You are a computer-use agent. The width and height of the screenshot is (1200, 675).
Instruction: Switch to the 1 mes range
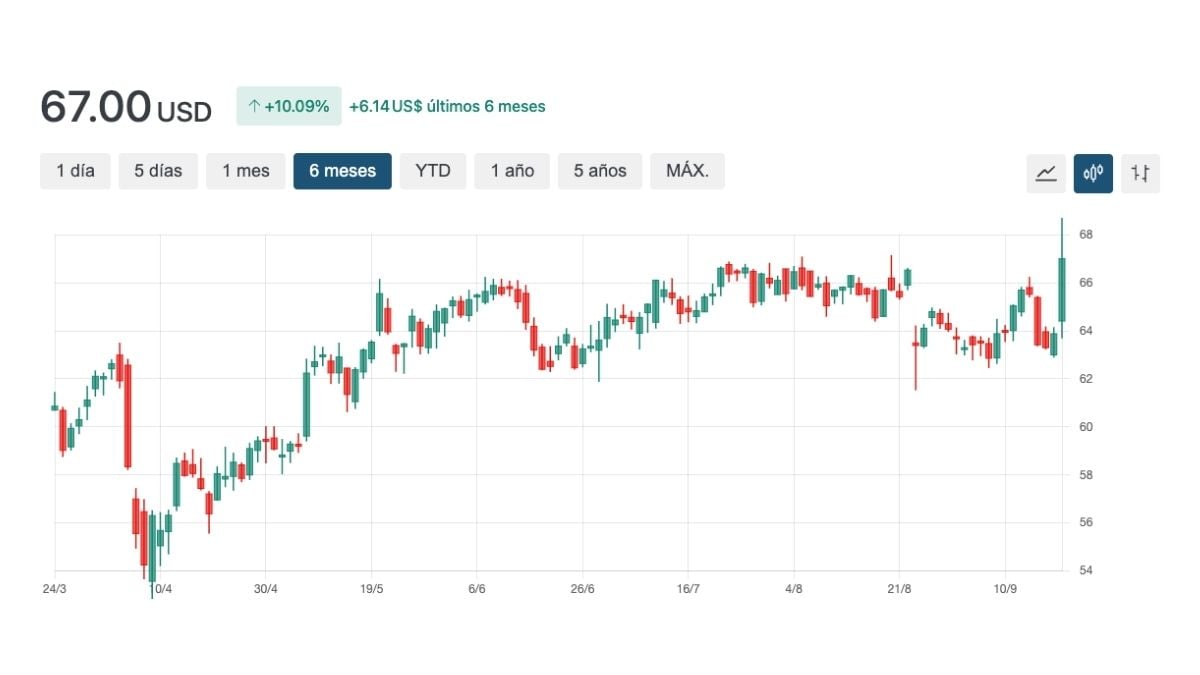[x=246, y=171]
